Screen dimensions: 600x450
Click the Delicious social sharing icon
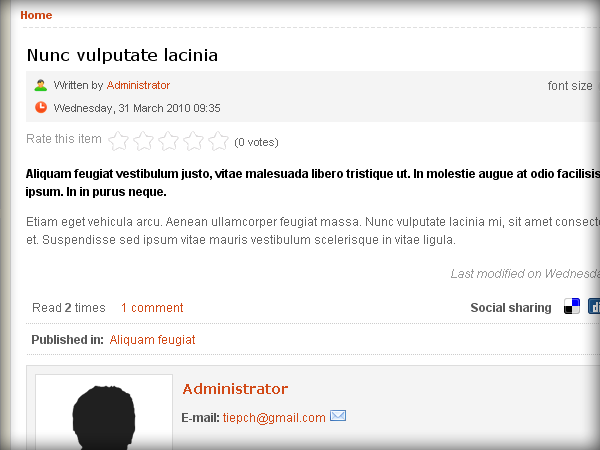[572, 307]
